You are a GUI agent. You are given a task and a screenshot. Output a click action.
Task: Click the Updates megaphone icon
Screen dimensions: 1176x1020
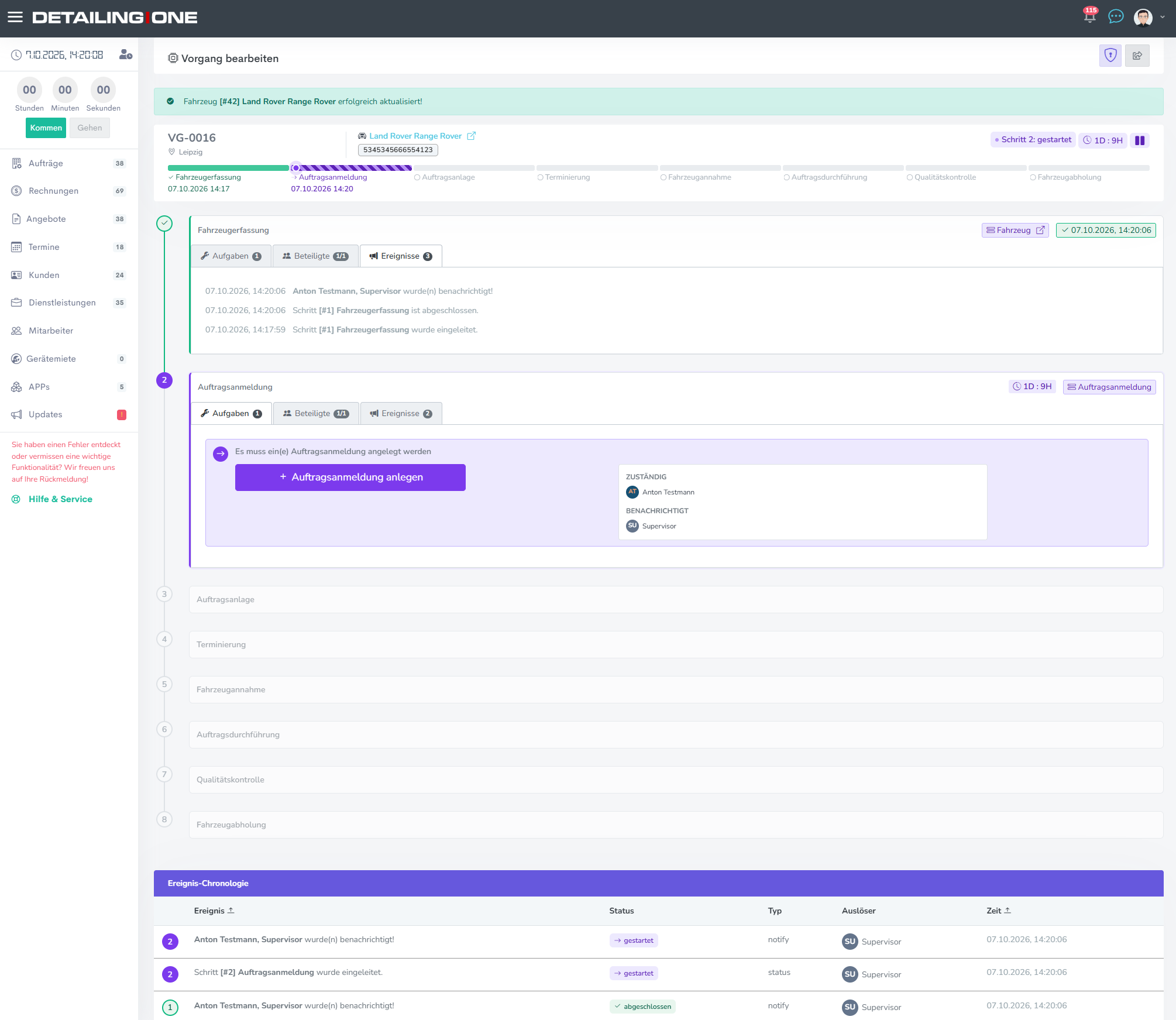[x=16, y=414]
